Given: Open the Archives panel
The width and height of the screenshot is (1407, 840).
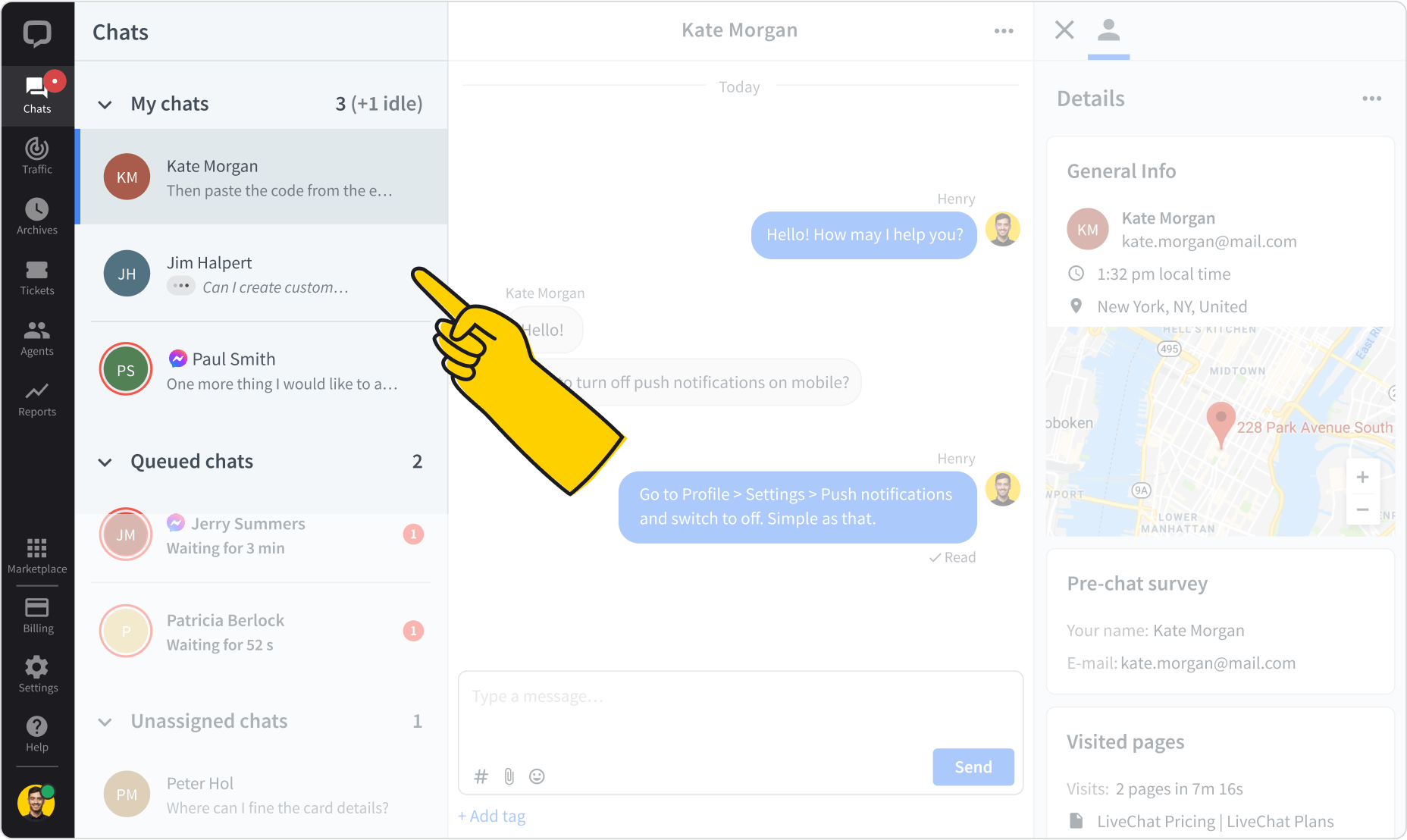Looking at the screenshot, I should pos(36,215).
